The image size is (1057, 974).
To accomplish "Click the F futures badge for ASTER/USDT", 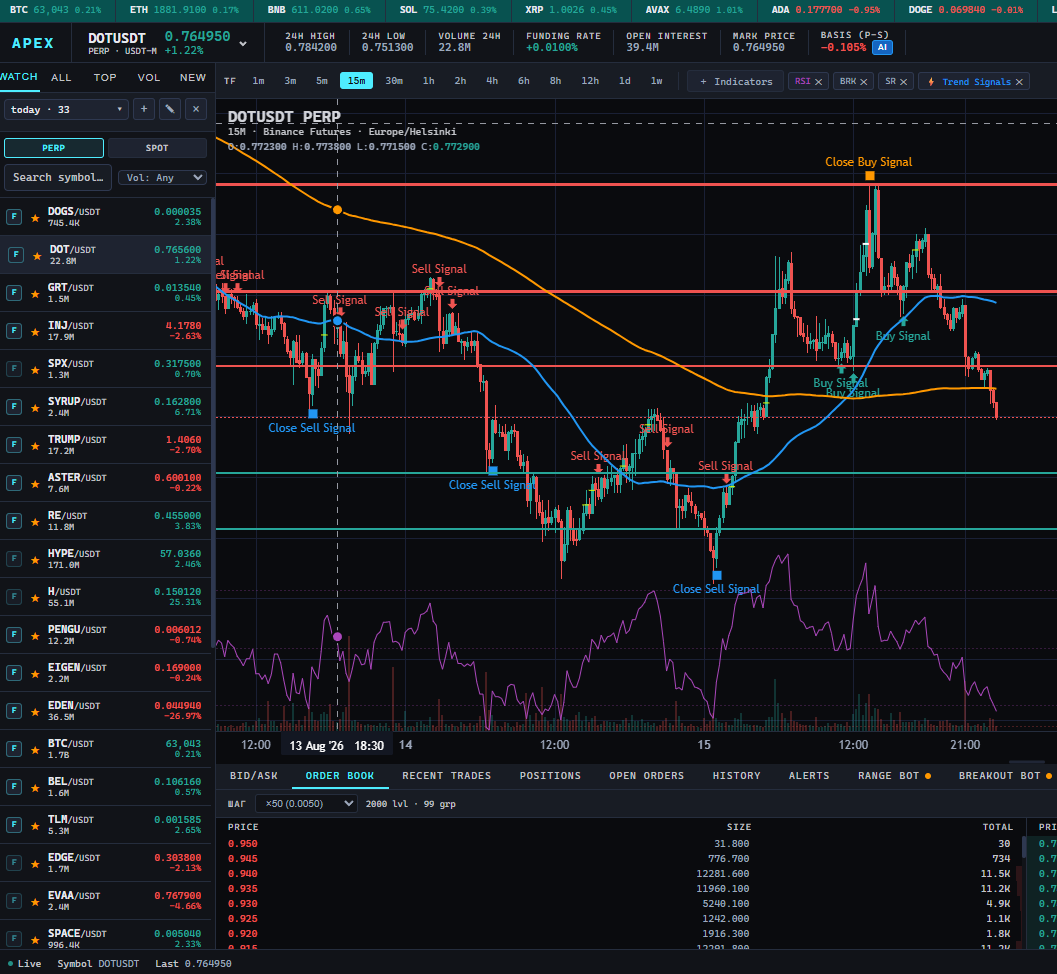I will pyautogui.click(x=13, y=483).
